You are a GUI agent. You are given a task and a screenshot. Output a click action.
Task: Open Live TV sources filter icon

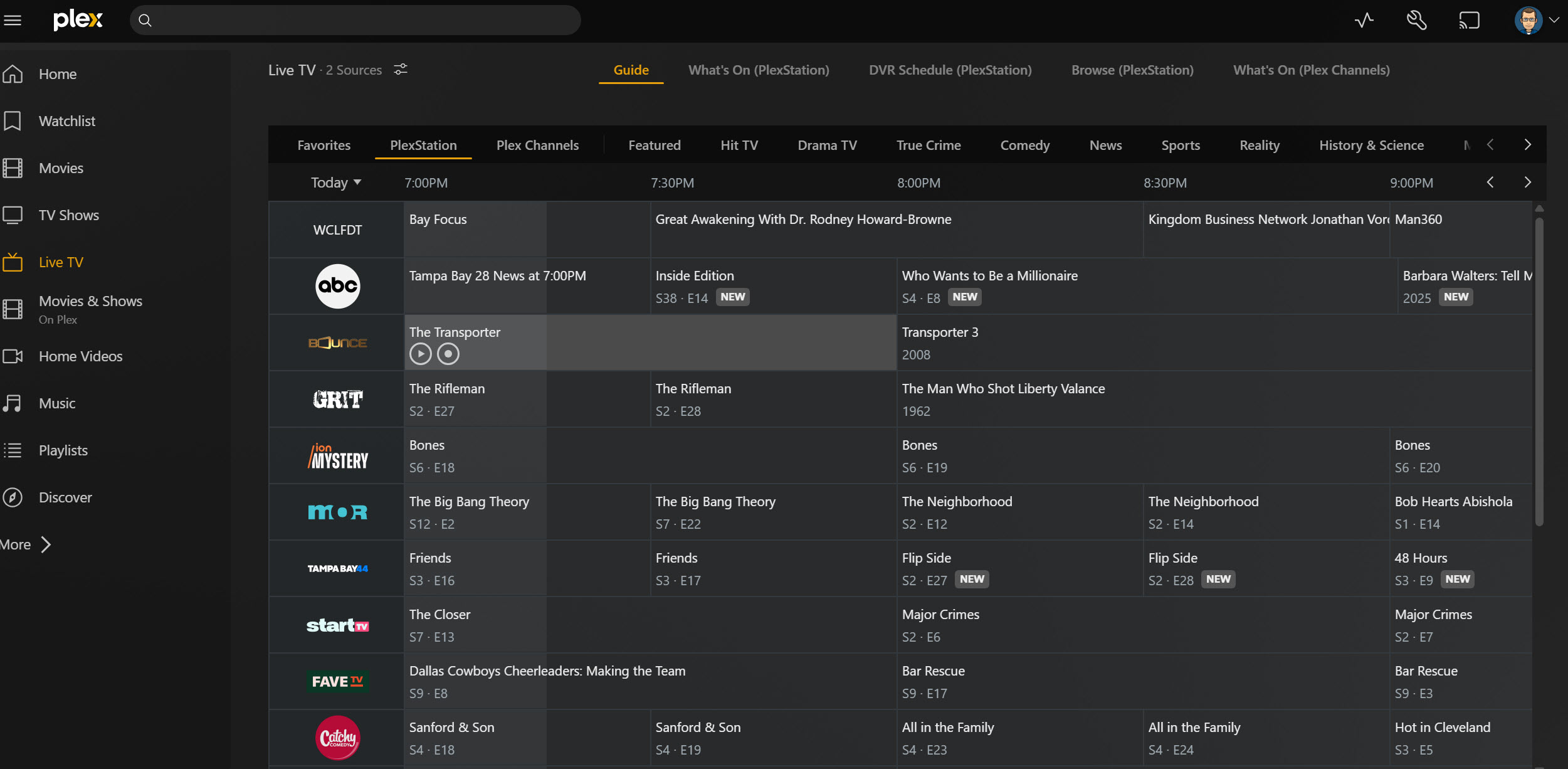pyautogui.click(x=401, y=69)
